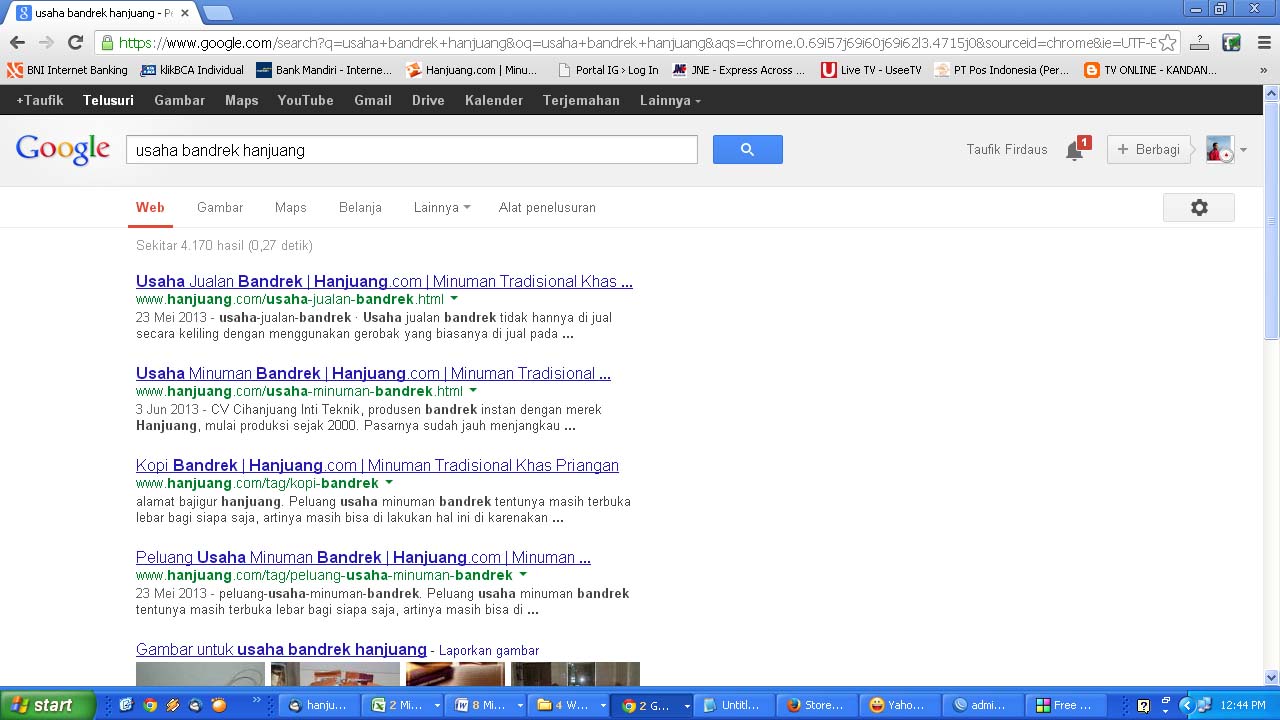The width and height of the screenshot is (1280, 720).
Task: Go back to the previous page
Action: (x=17, y=42)
